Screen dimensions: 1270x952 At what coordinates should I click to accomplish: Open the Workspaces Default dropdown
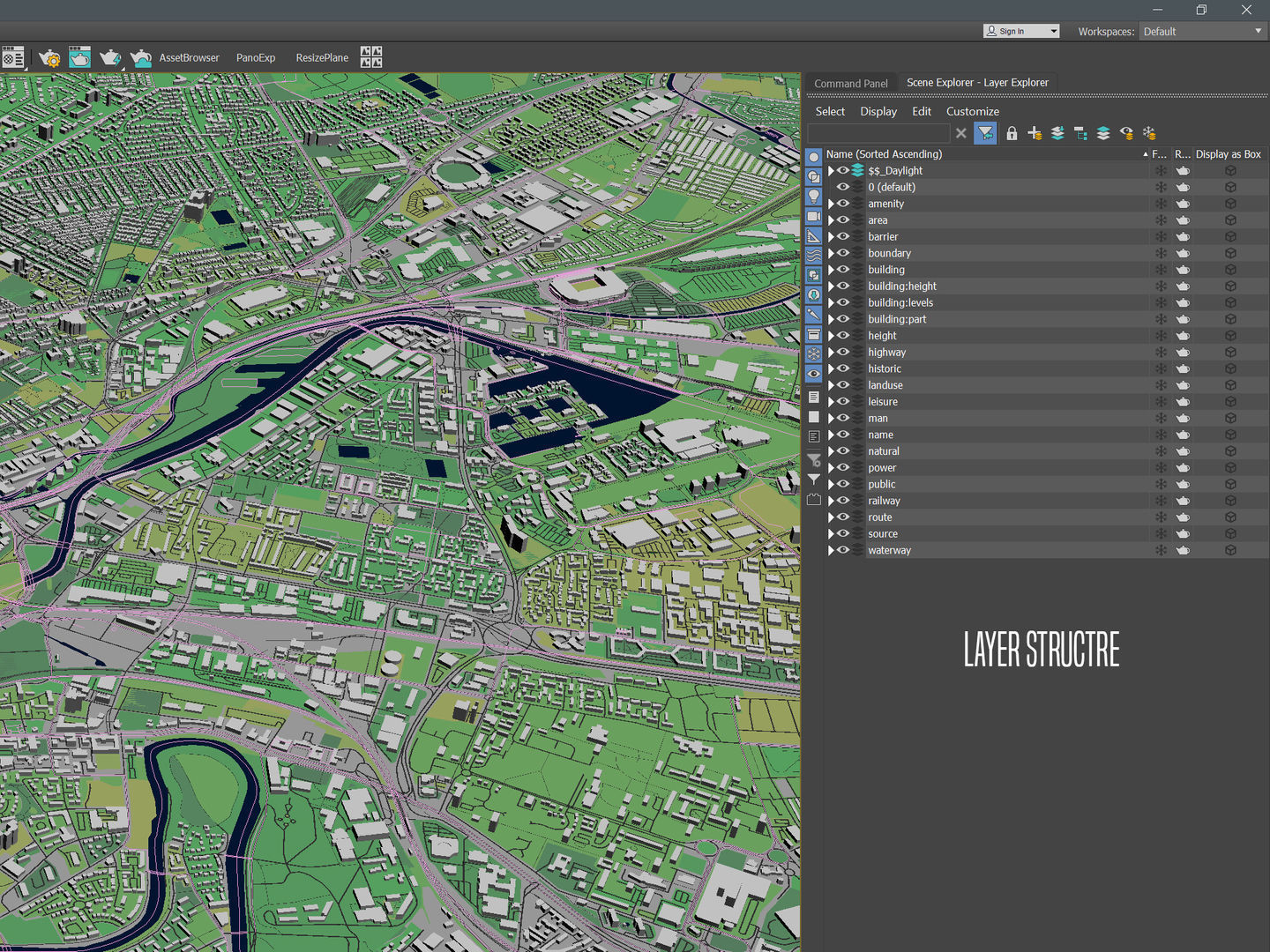click(1202, 31)
